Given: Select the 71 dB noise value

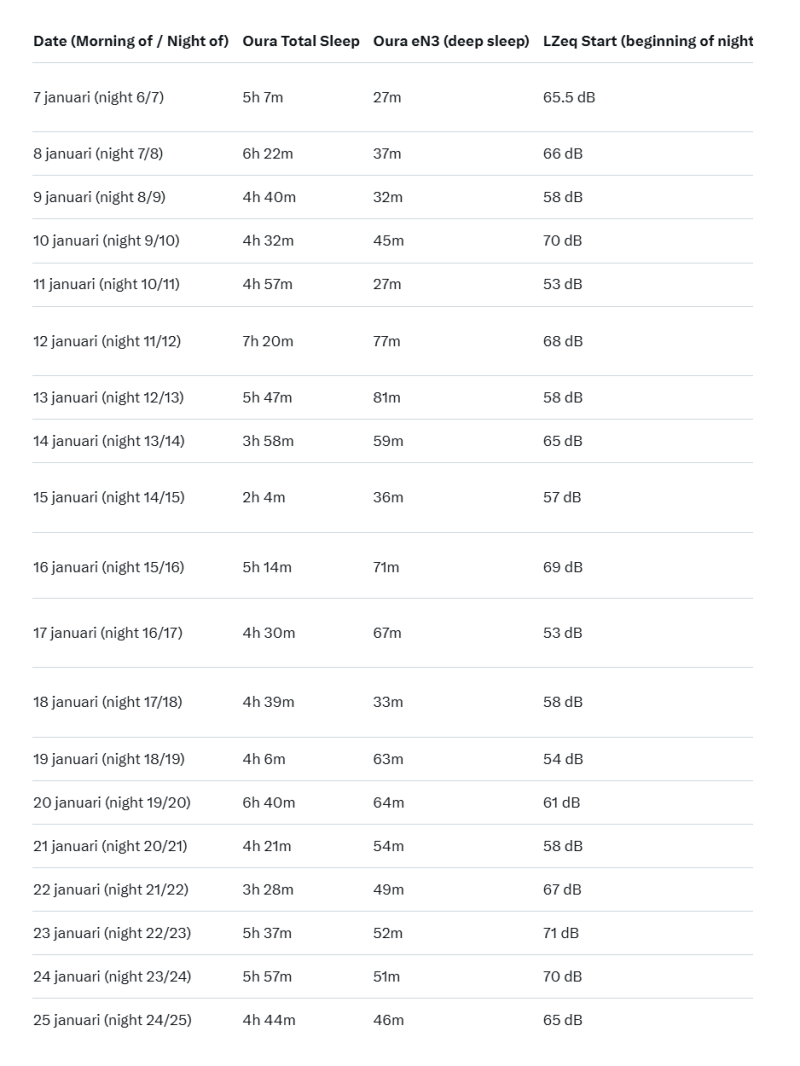Looking at the screenshot, I should click(560, 933).
